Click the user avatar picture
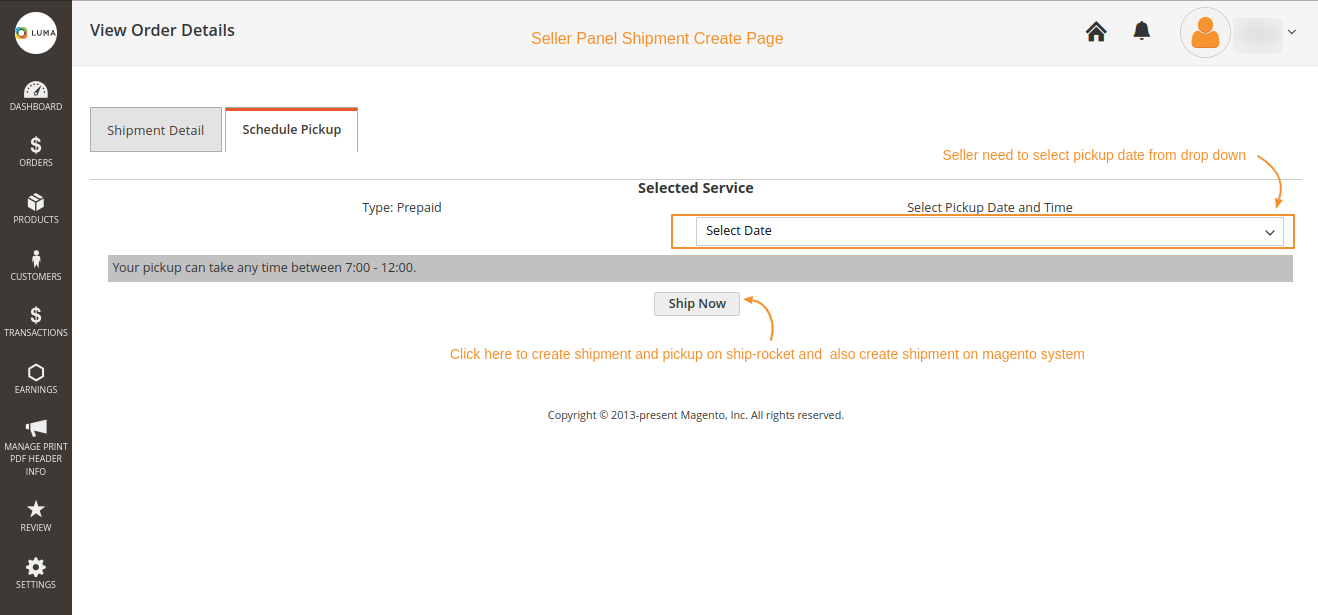 point(1205,33)
